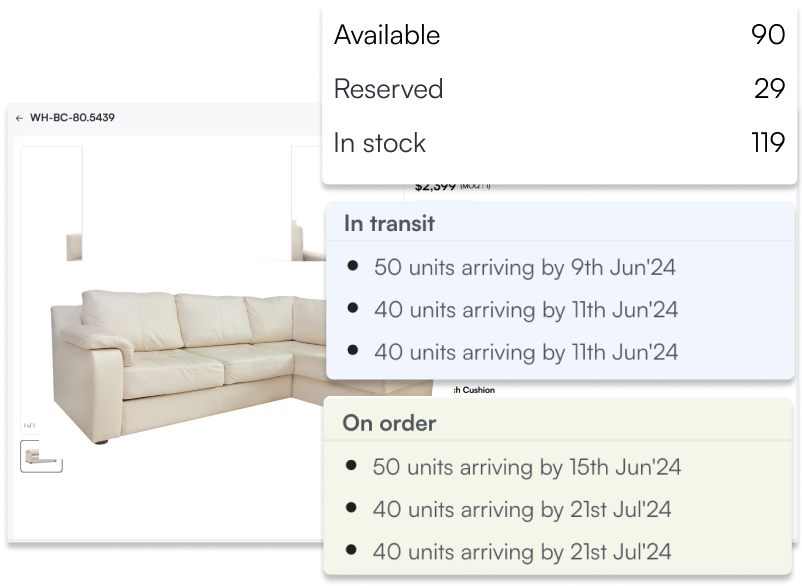
Task: Click the Reserved stock row
Action: pos(559,89)
